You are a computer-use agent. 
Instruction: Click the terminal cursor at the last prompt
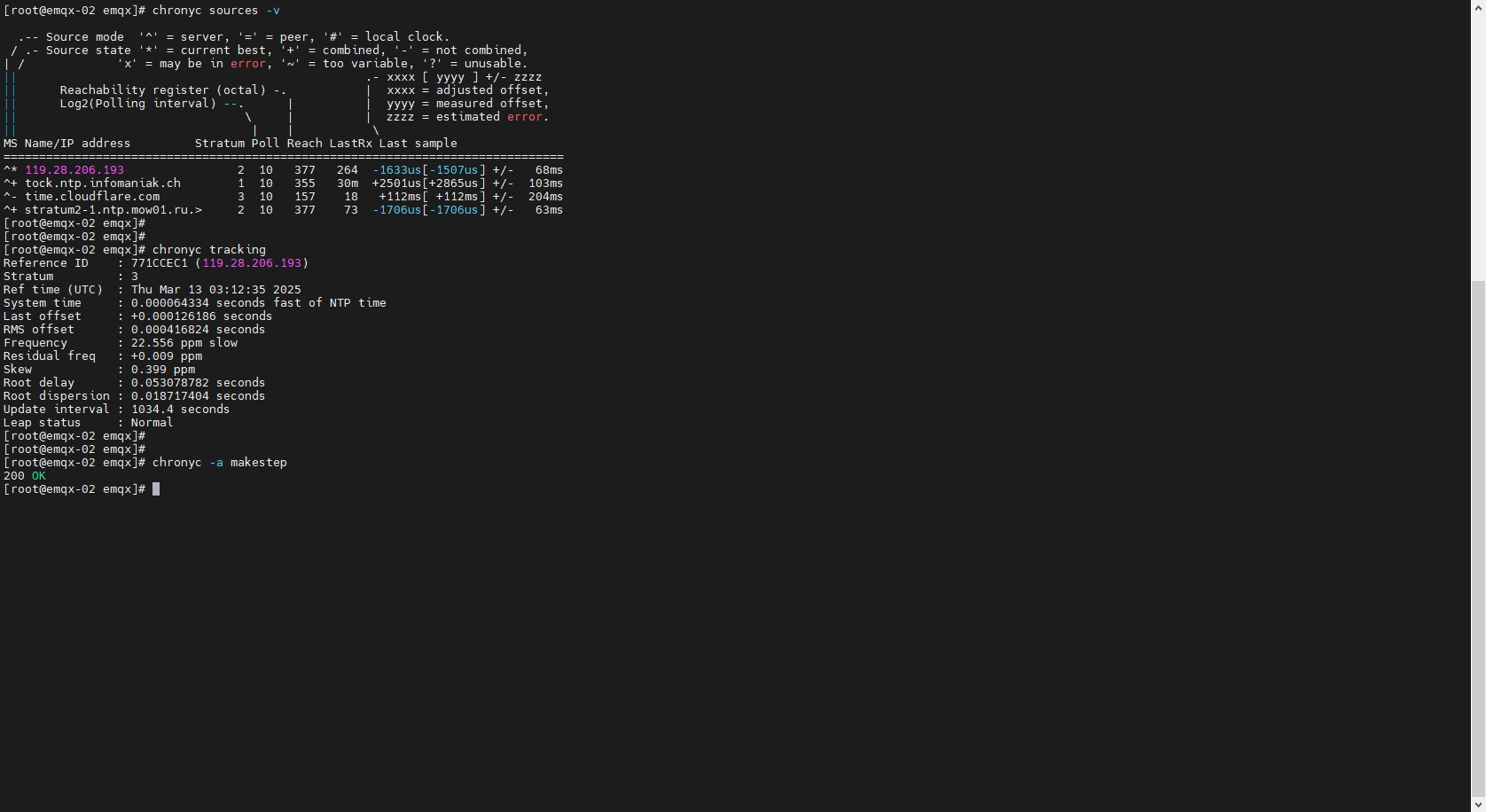156,489
